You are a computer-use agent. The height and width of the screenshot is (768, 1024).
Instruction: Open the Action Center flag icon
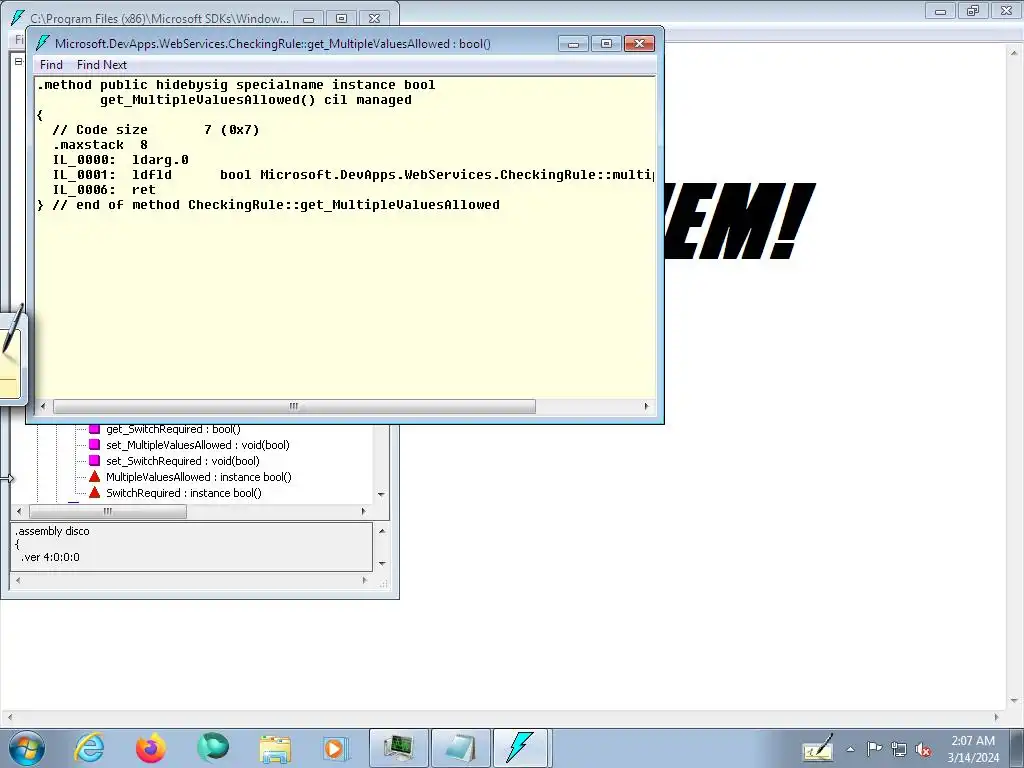(874, 748)
